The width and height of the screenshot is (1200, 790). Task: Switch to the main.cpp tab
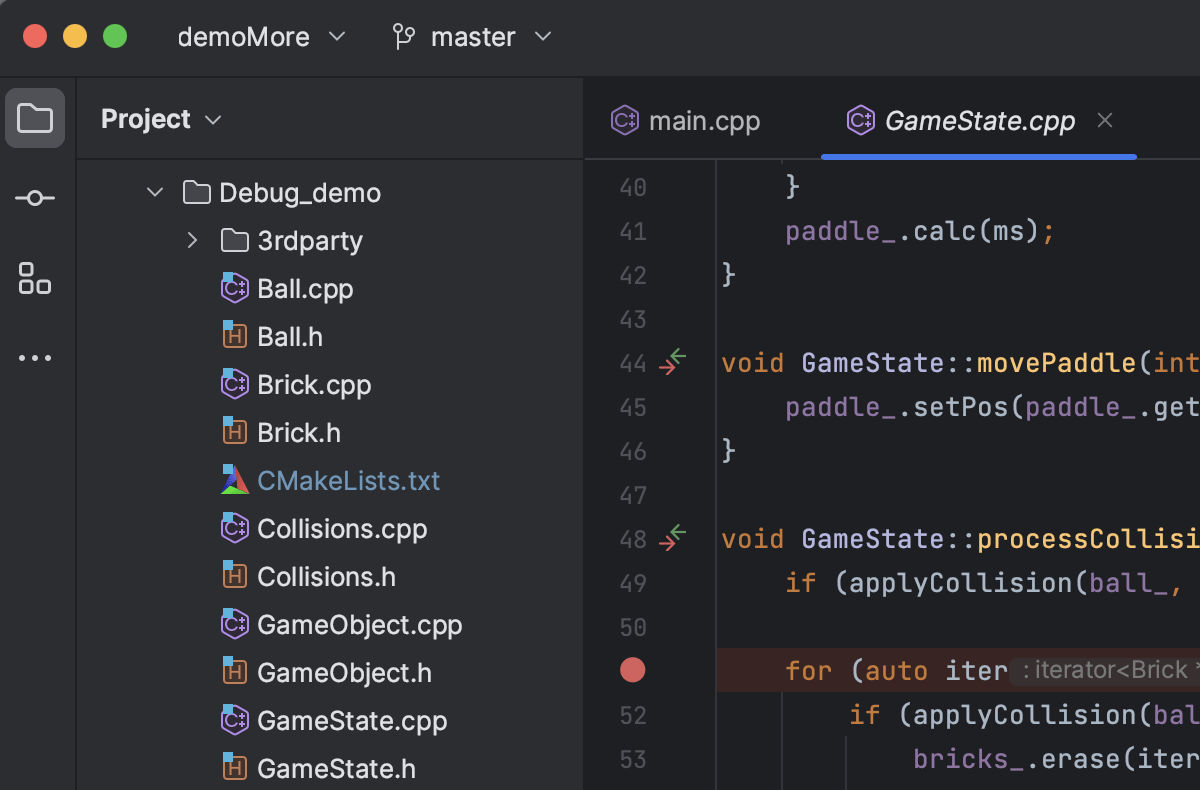tap(686, 121)
